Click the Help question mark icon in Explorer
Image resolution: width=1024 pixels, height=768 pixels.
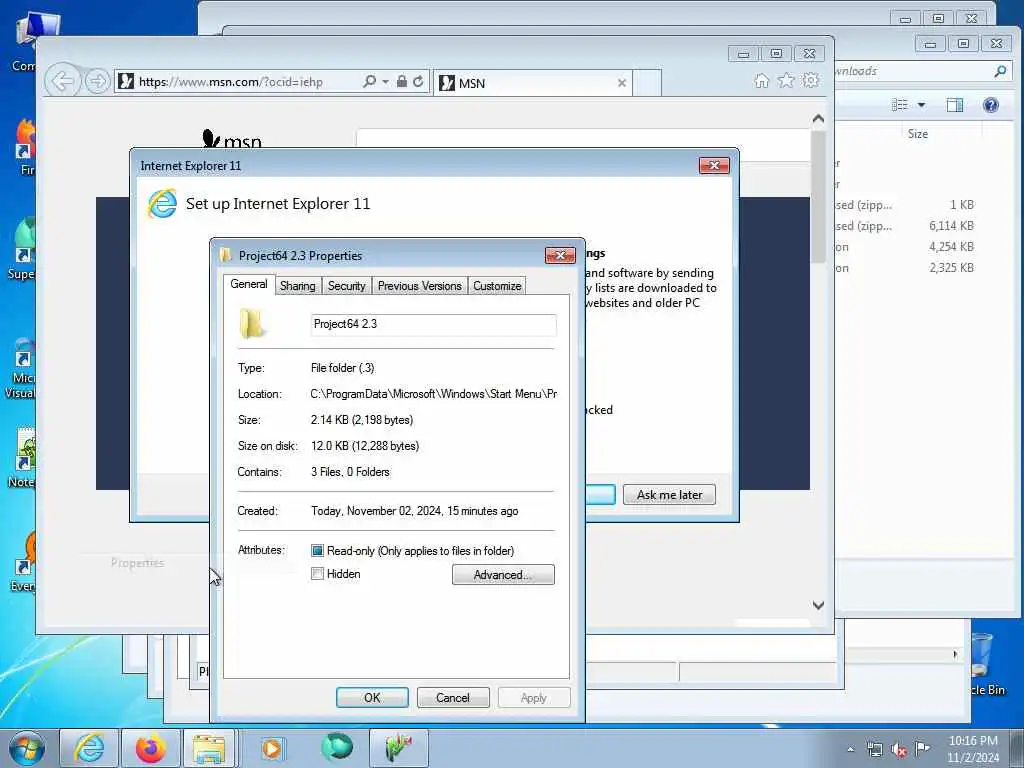tap(991, 104)
